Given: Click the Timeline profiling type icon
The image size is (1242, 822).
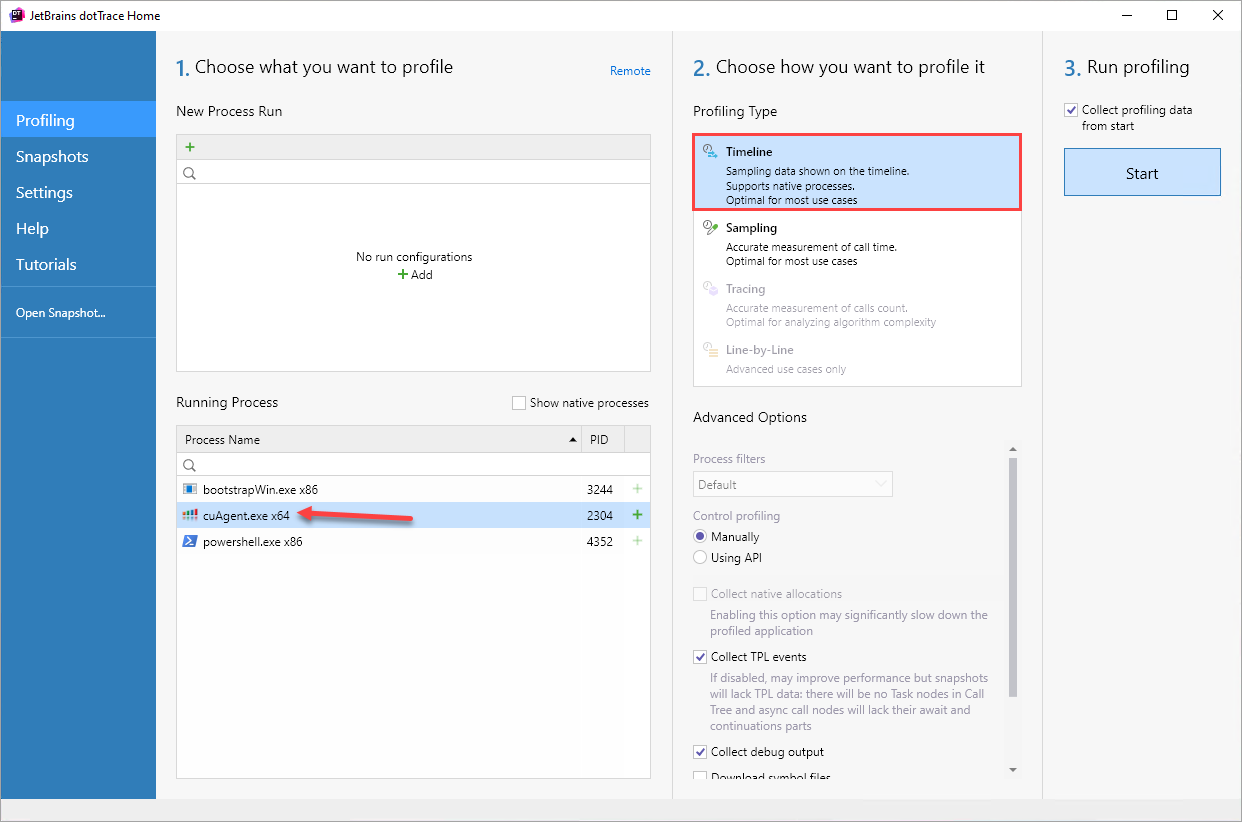Looking at the screenshot, I should (x=710, y=152).
